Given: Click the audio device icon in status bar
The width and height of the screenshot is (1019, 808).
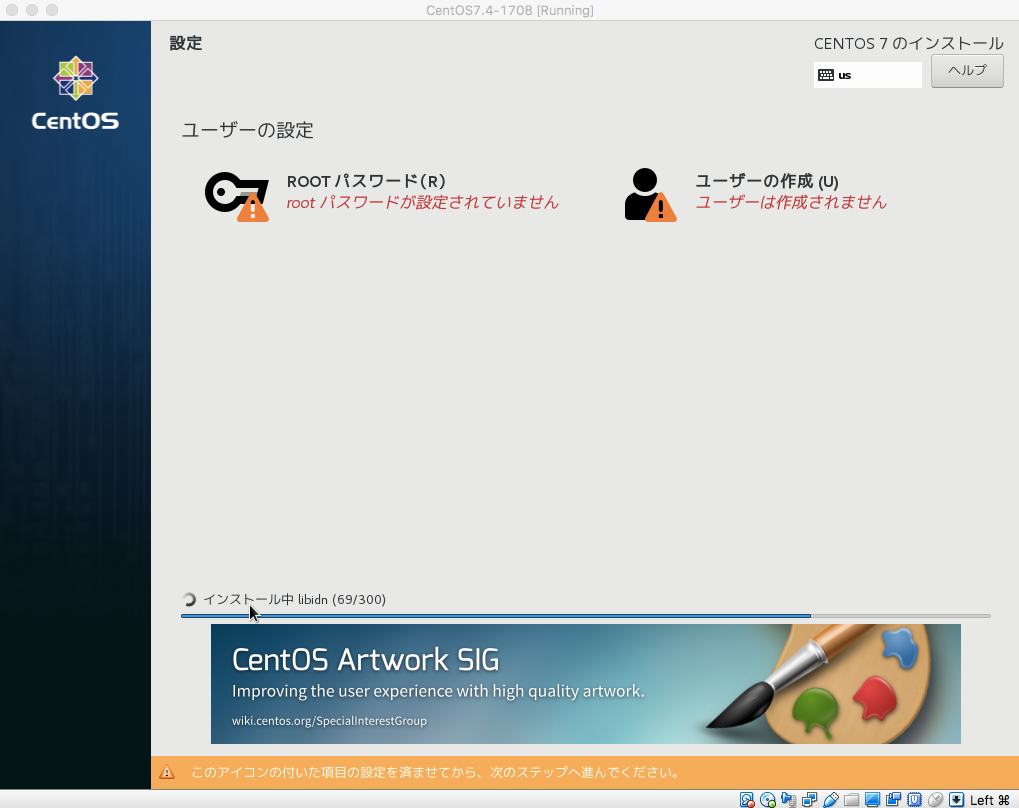Looking at the screenshot, I should 789,800.
